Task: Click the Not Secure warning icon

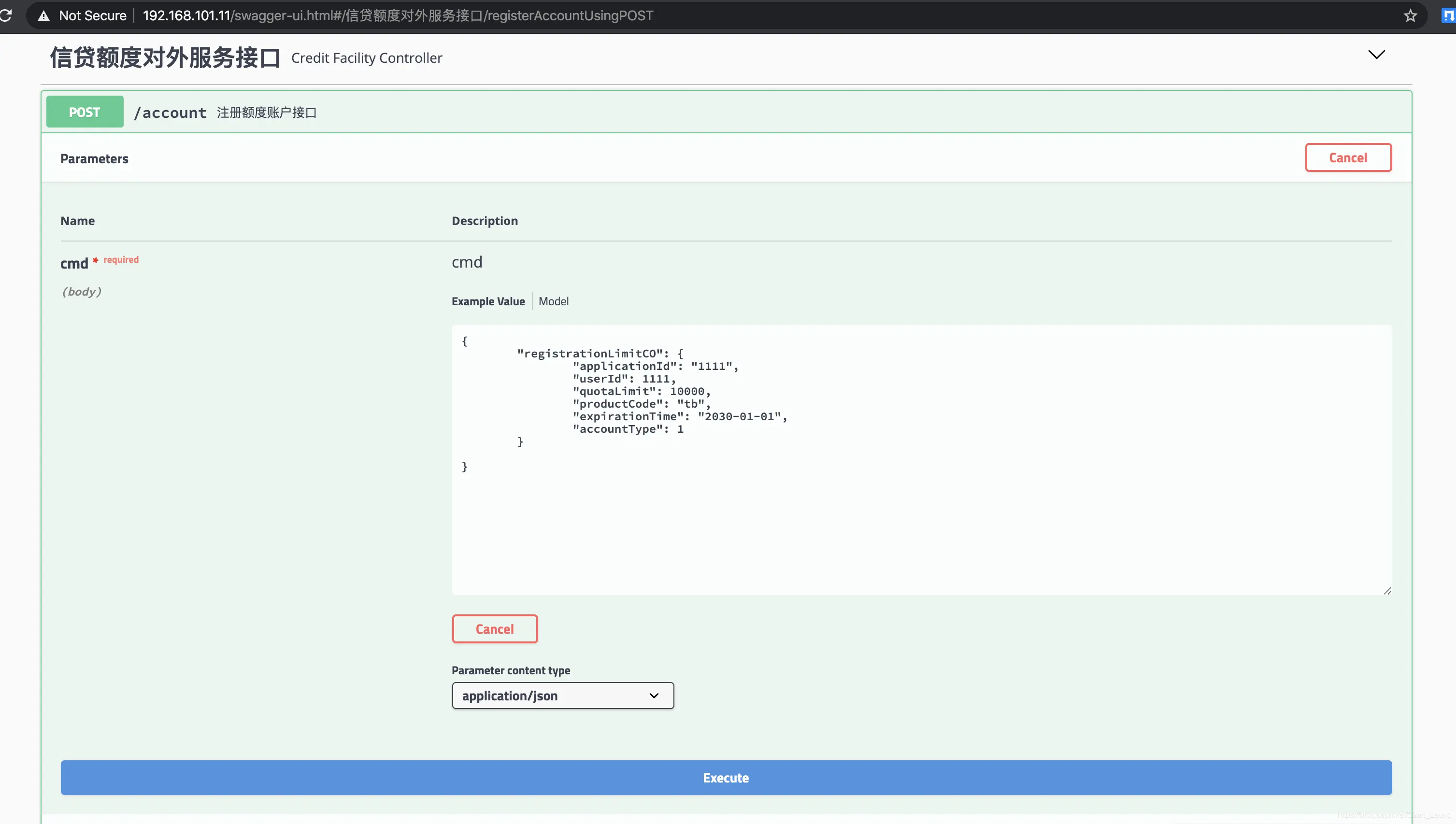Action: pyautogui.click(x=43, y=16)
